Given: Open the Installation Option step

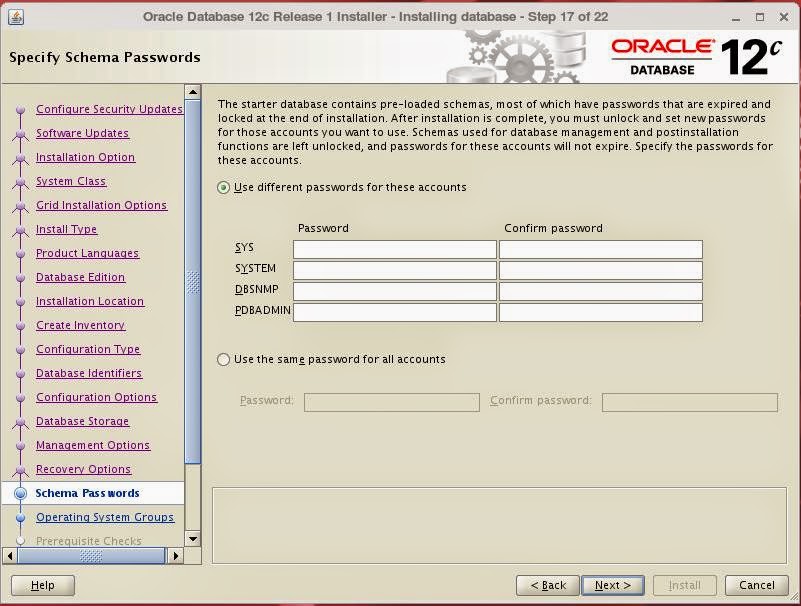Looking at the screenshot, I should click(x=85, y=157).
